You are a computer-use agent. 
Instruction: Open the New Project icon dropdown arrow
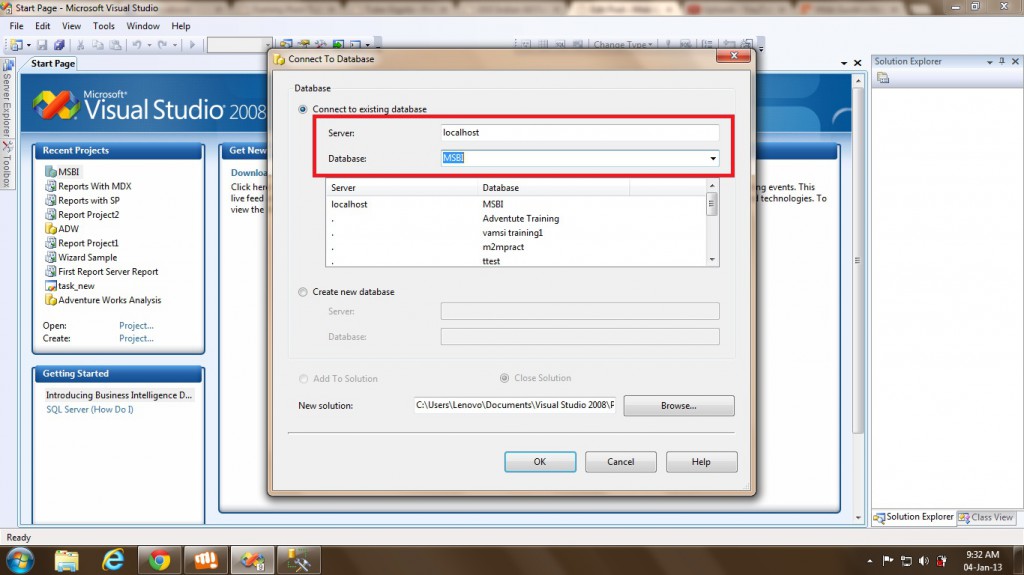(29, 45)
